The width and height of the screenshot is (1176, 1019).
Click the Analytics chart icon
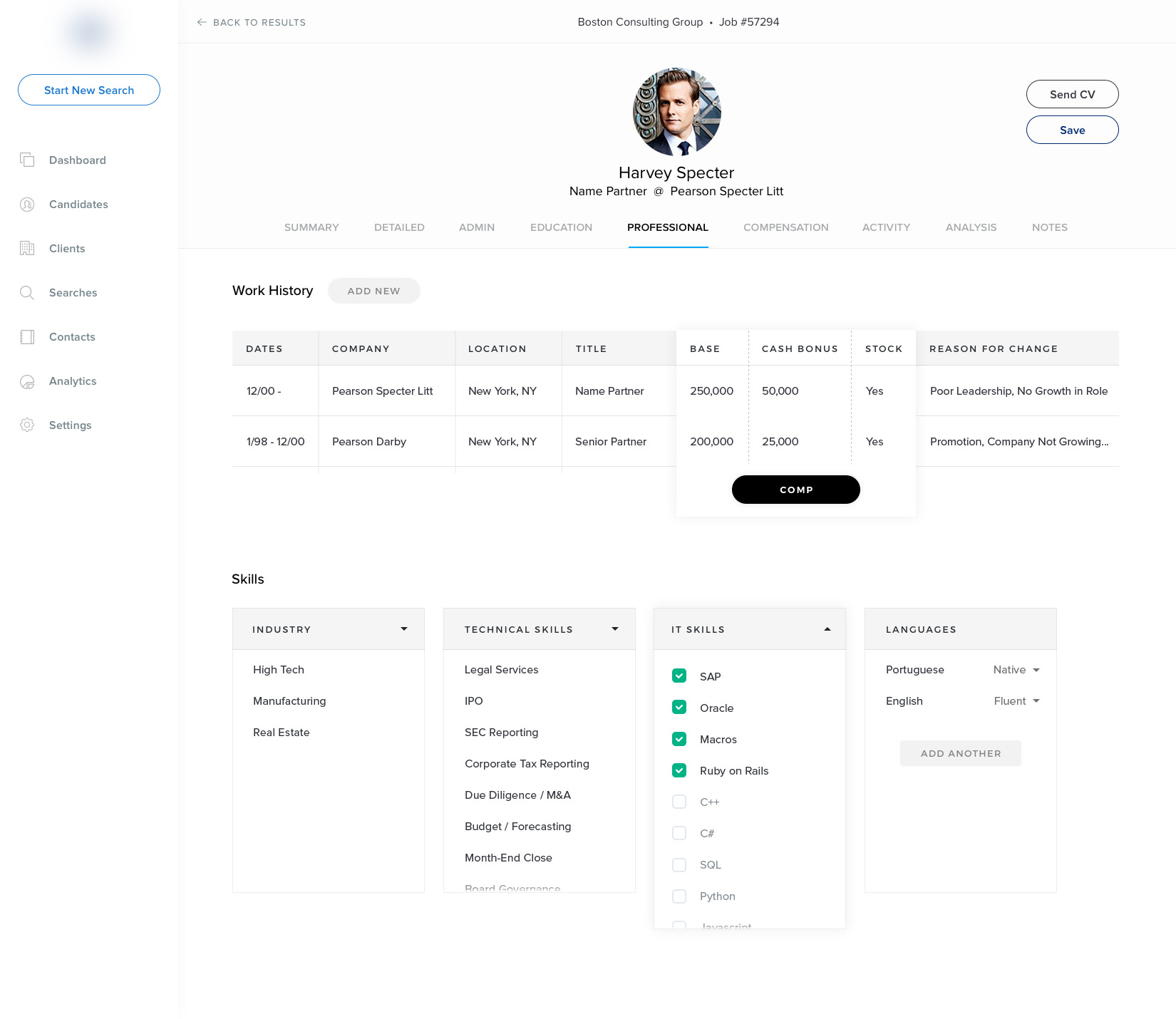click(x=27, y=381)
